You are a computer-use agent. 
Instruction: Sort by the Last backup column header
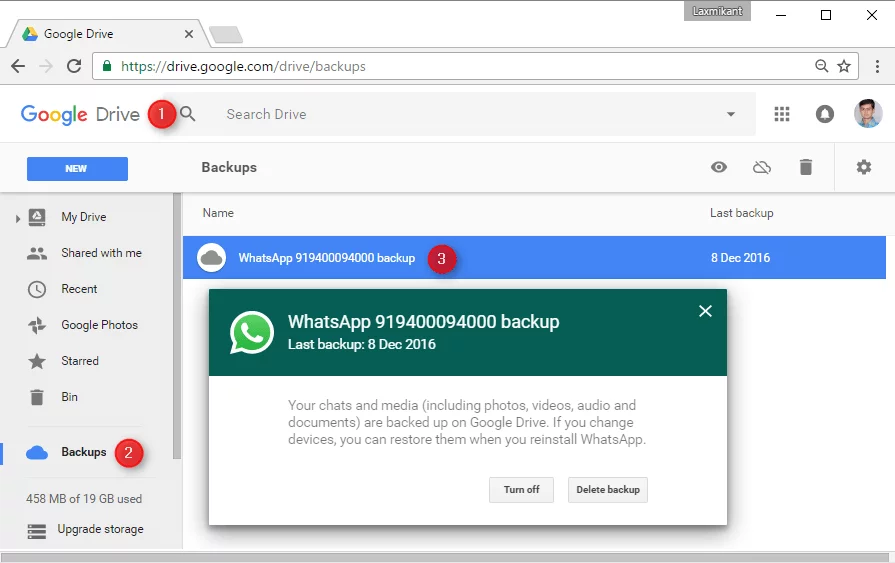741,213
